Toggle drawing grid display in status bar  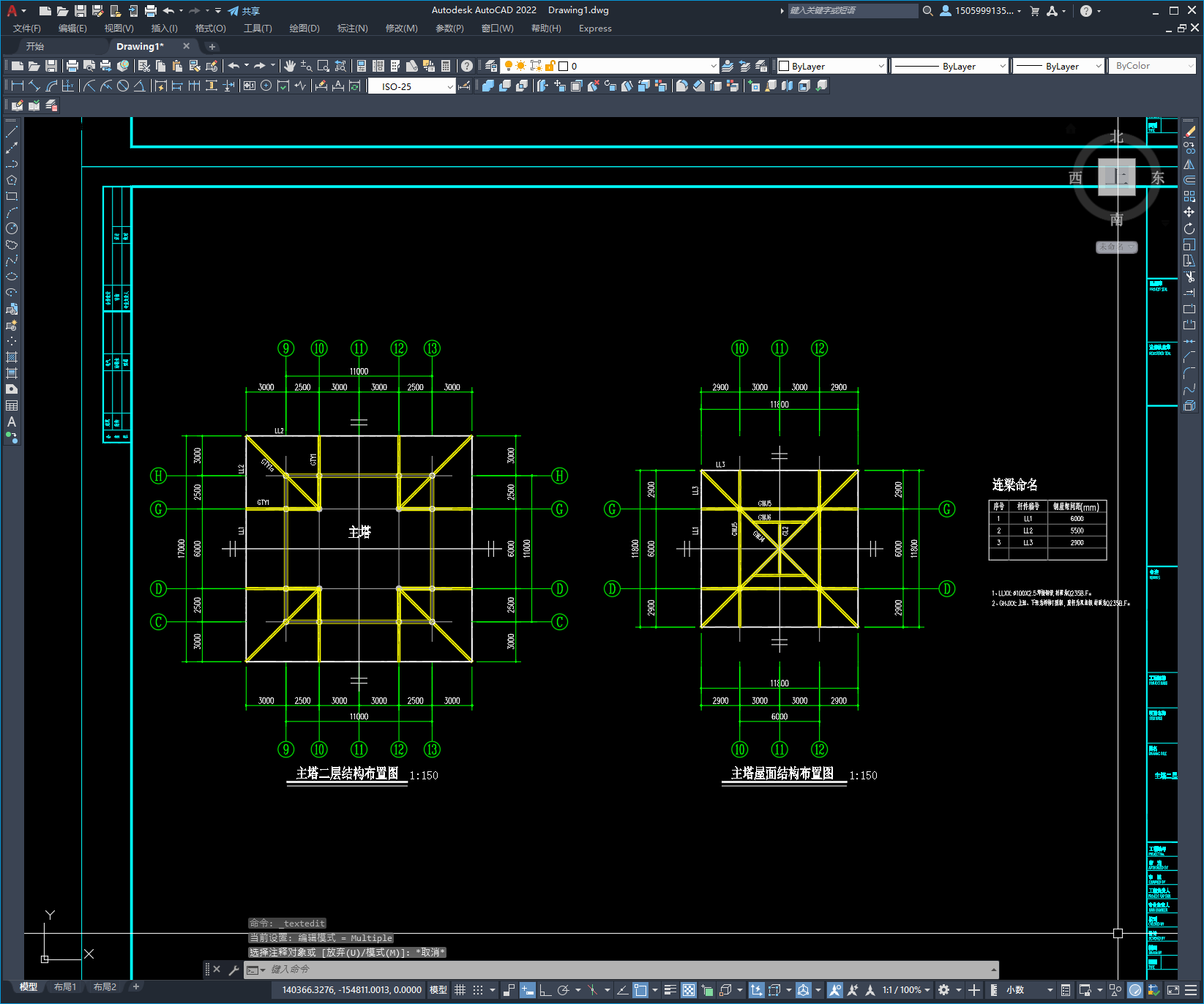460,990
